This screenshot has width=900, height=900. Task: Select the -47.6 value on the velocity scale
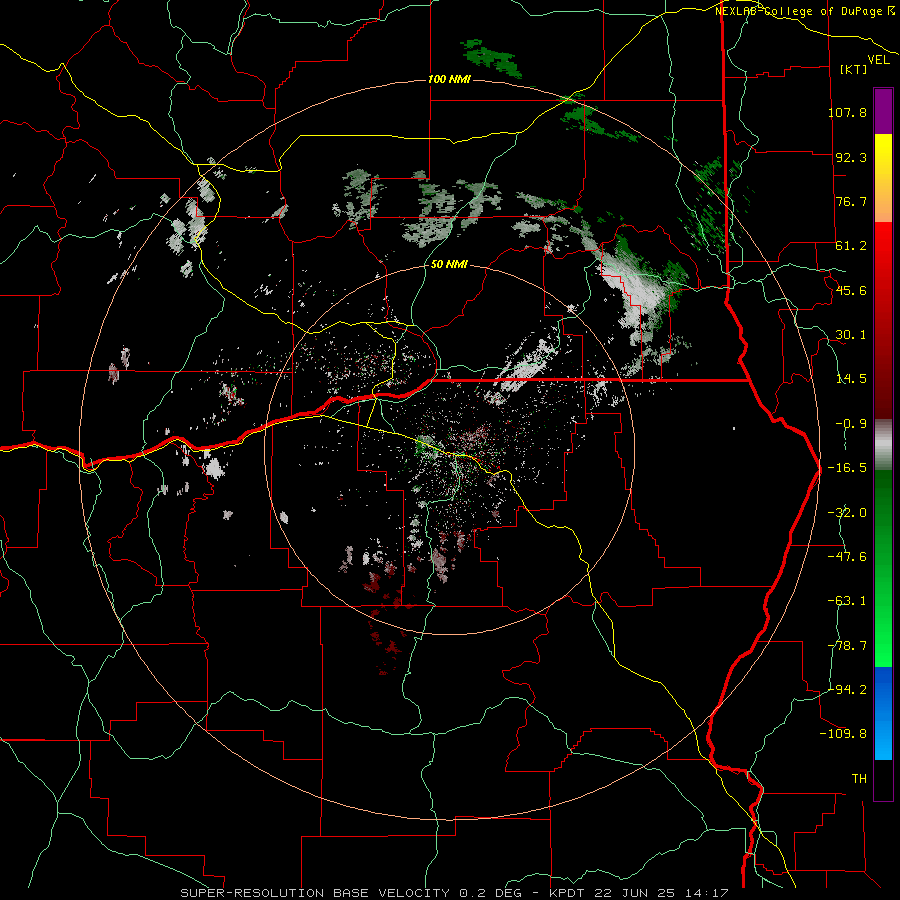click(847, 557)
